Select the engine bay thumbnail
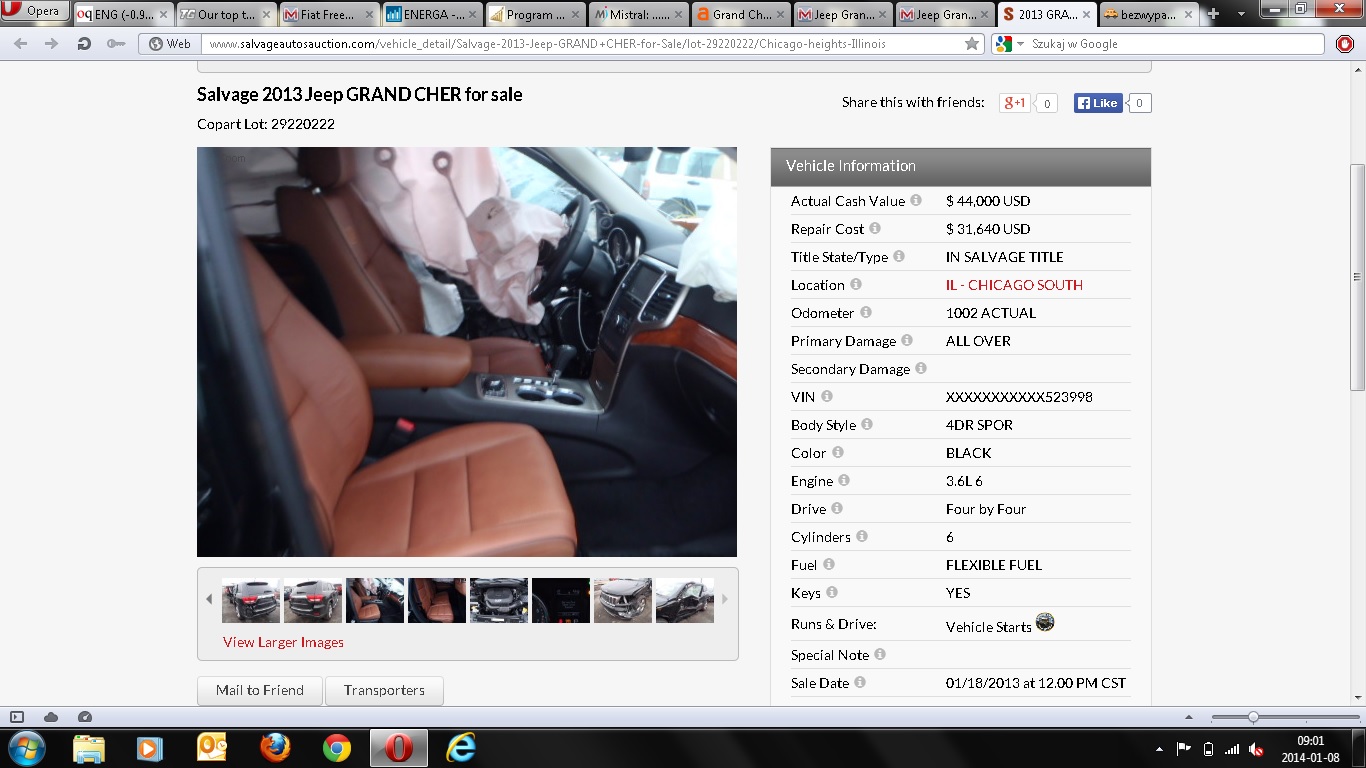1366x768 pixels. pyautogui.click(x=499, y=600)
